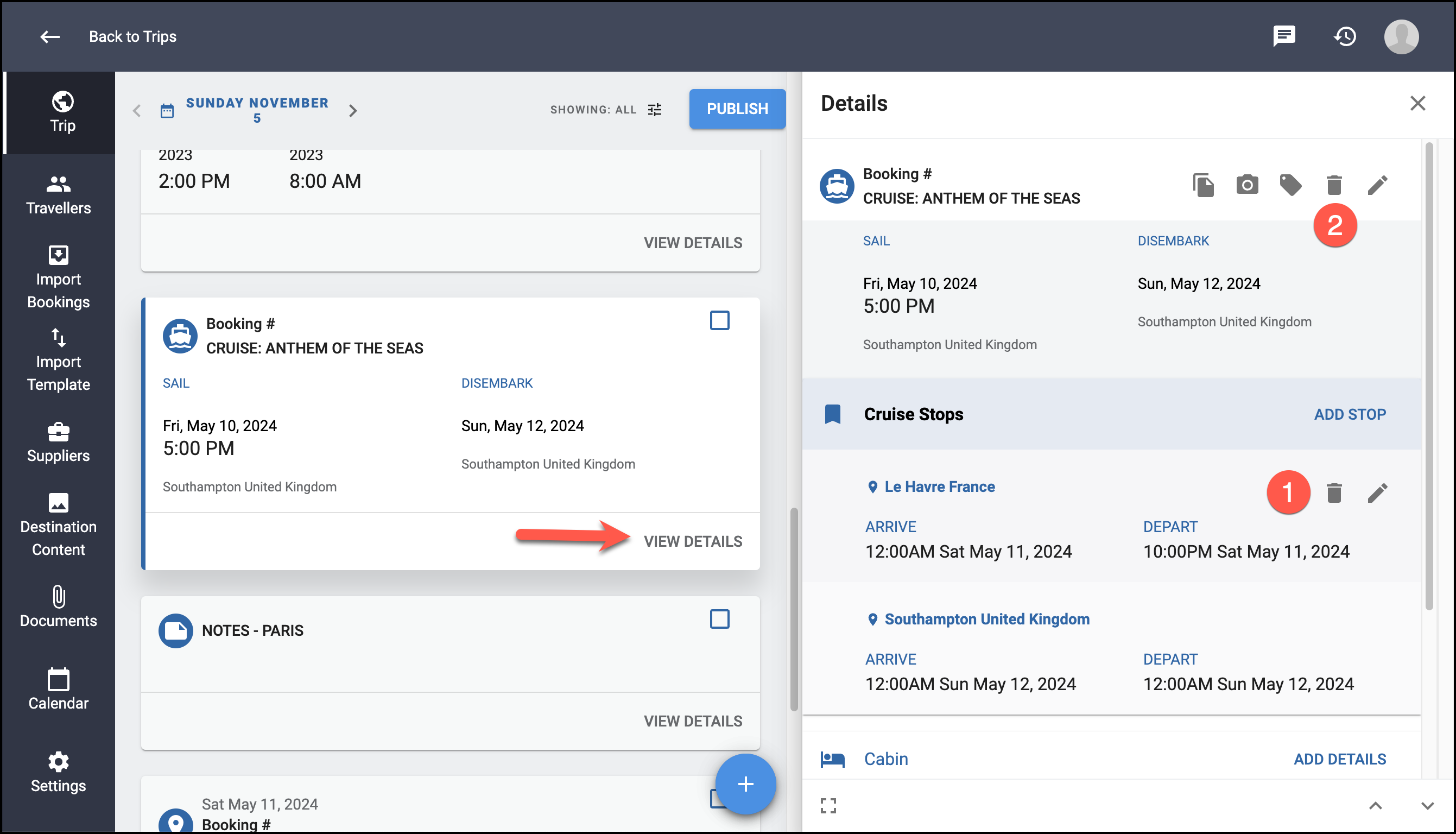Click the camera photo icon for cruise

[x=1246, y=185]
